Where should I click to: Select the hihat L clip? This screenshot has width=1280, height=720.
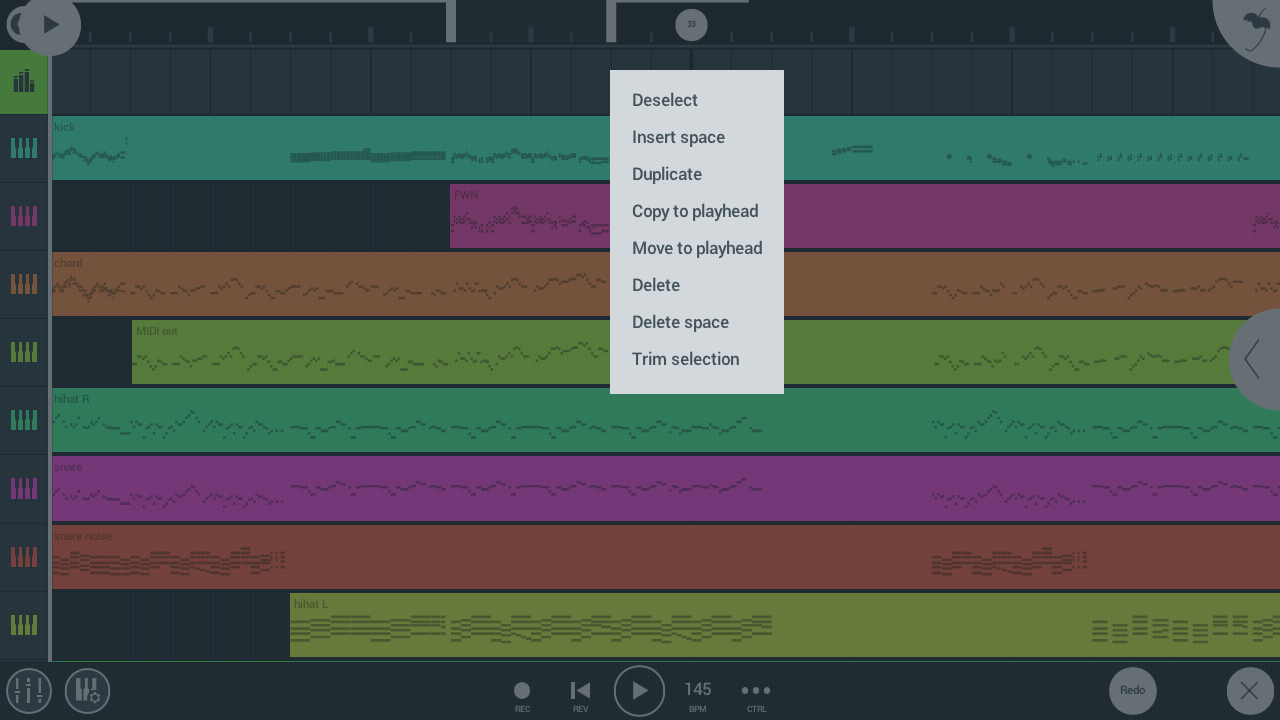pyautogui.click(x=785, y=625)
